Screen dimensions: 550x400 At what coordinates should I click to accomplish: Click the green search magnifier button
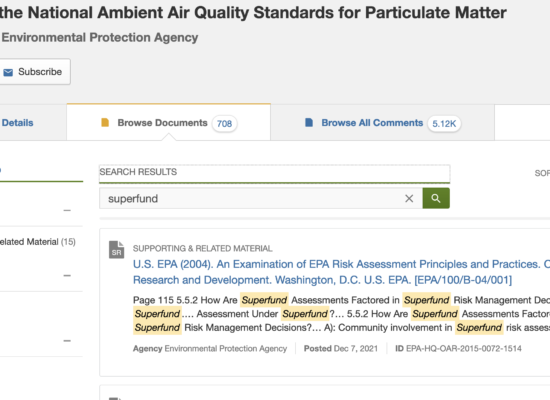pyautogui.click(x=436, y=198)
